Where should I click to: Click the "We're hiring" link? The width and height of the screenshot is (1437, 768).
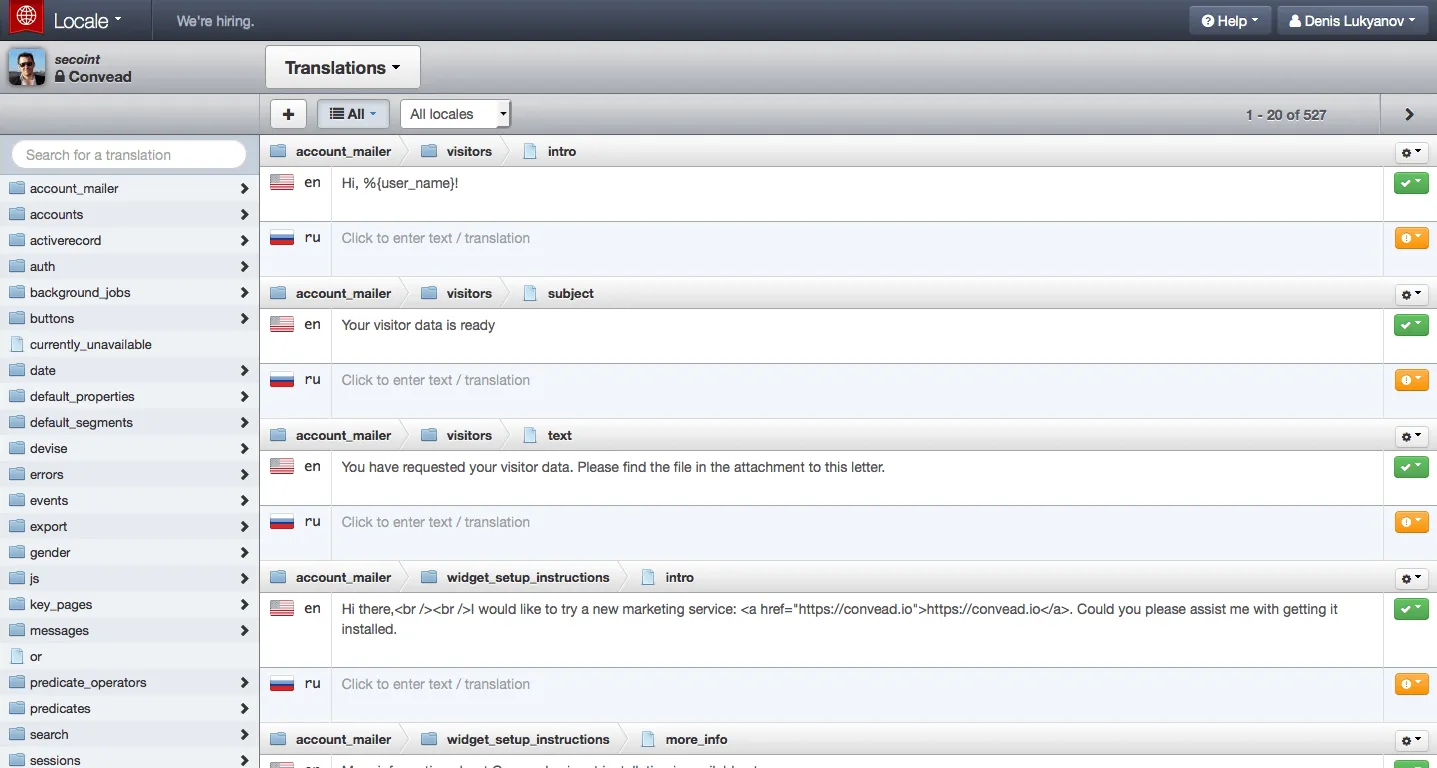coord(213,19)
